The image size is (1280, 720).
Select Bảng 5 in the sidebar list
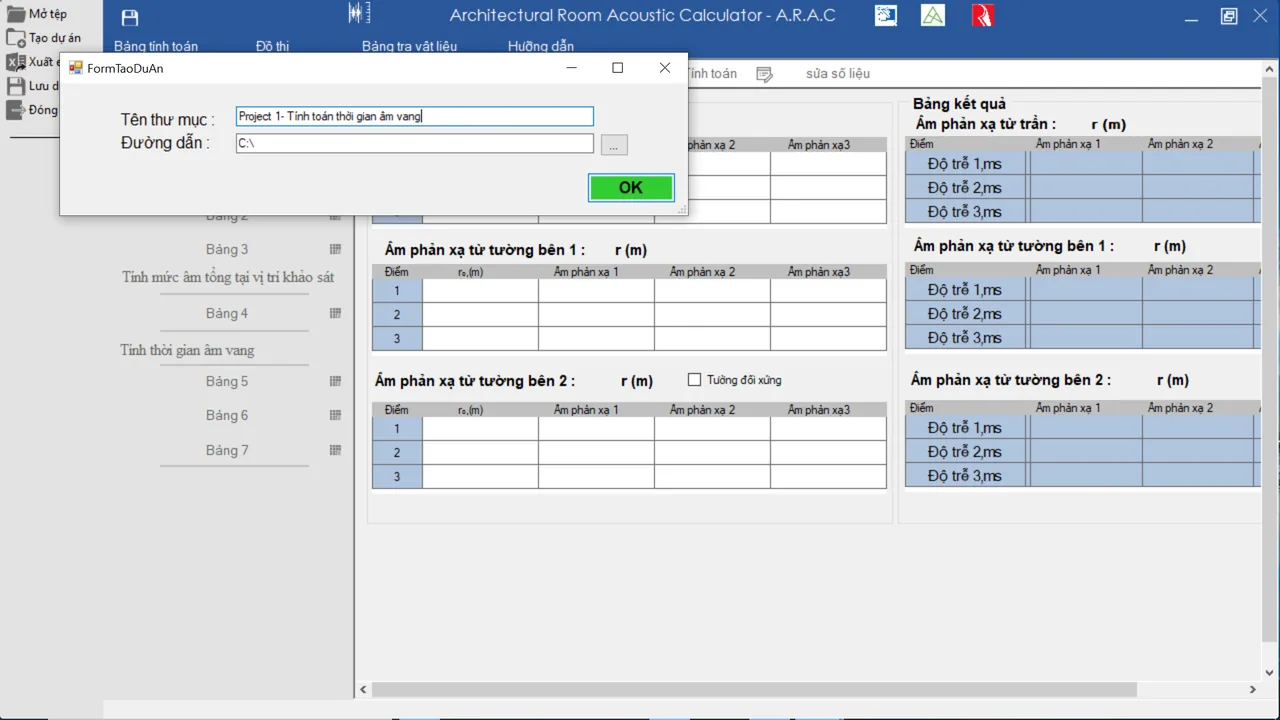point(227,381)
